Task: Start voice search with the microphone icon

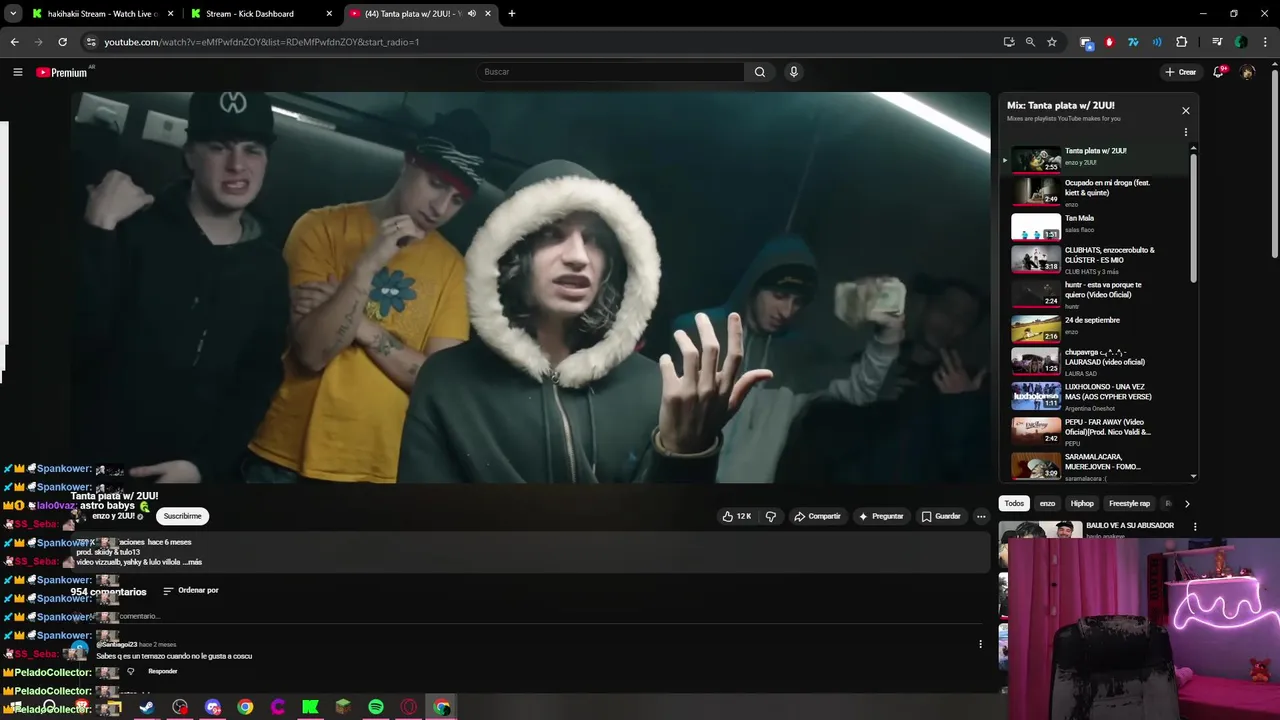Action: click(794, 72)
